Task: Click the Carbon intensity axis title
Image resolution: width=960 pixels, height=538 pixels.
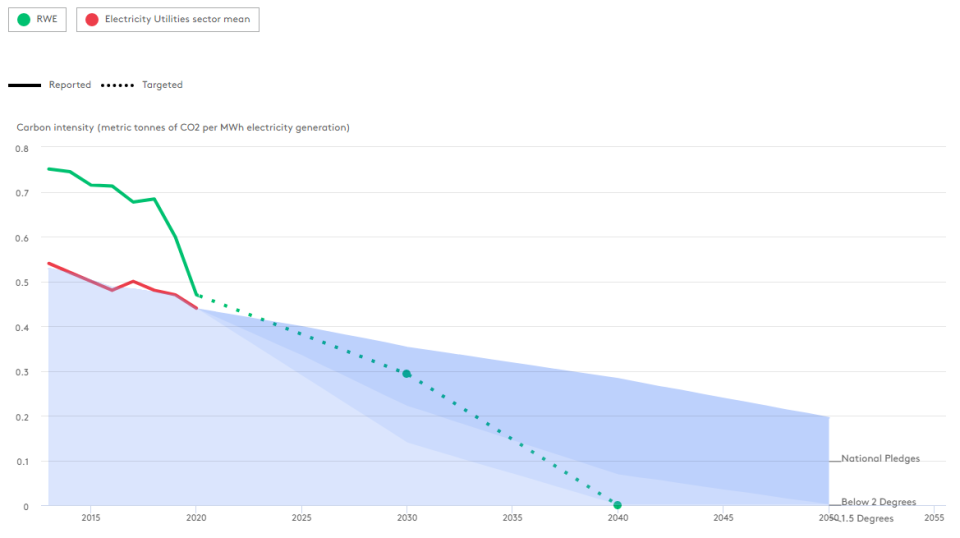Action: point(183,127)
